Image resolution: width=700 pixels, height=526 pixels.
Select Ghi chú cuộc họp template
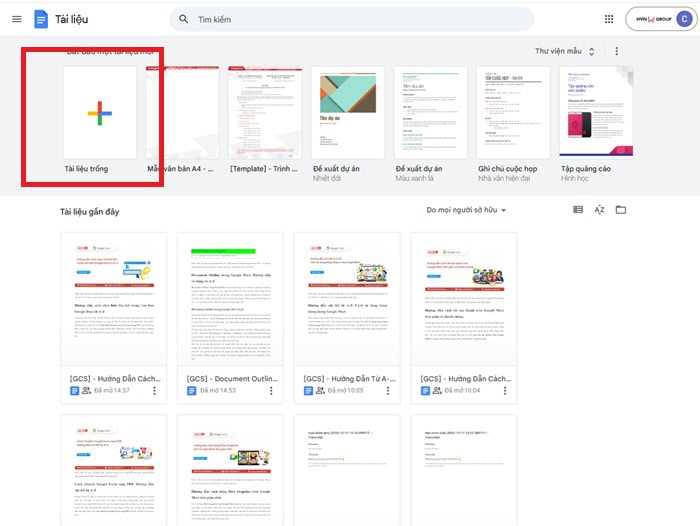(513, 113)
